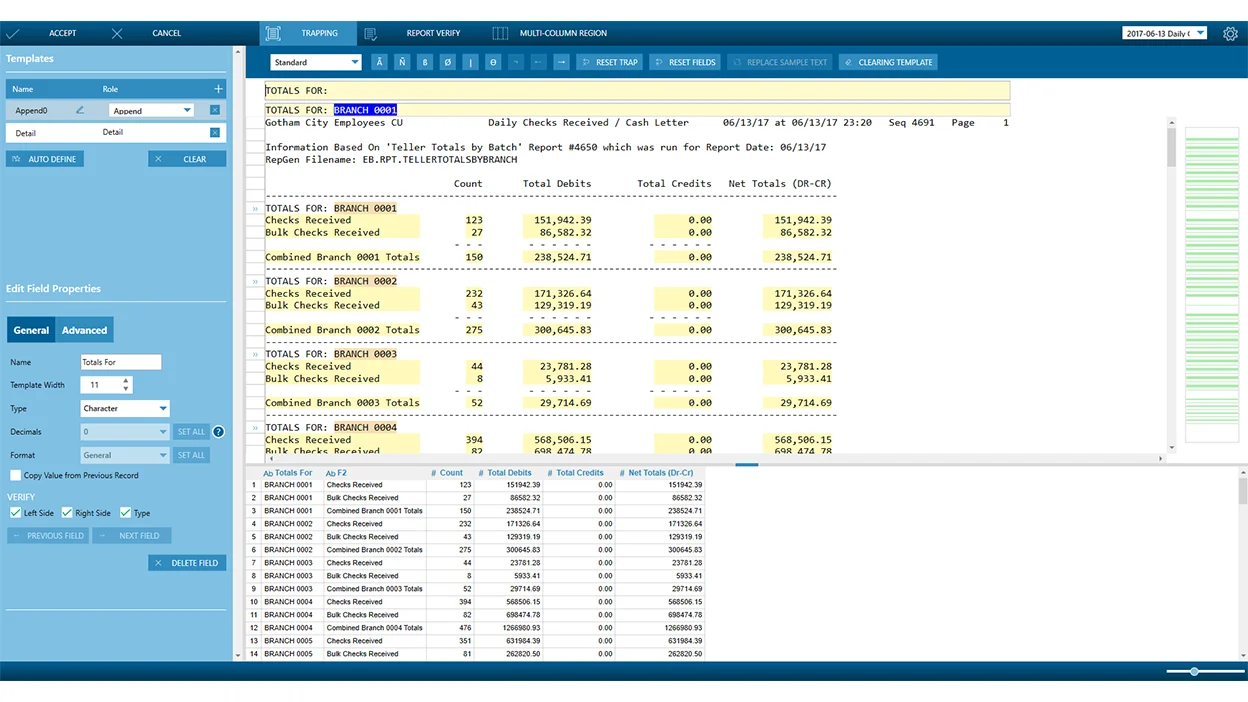Click the help question mark beside Decimals
Screen dimensions: 1248x702
(218, 432)
